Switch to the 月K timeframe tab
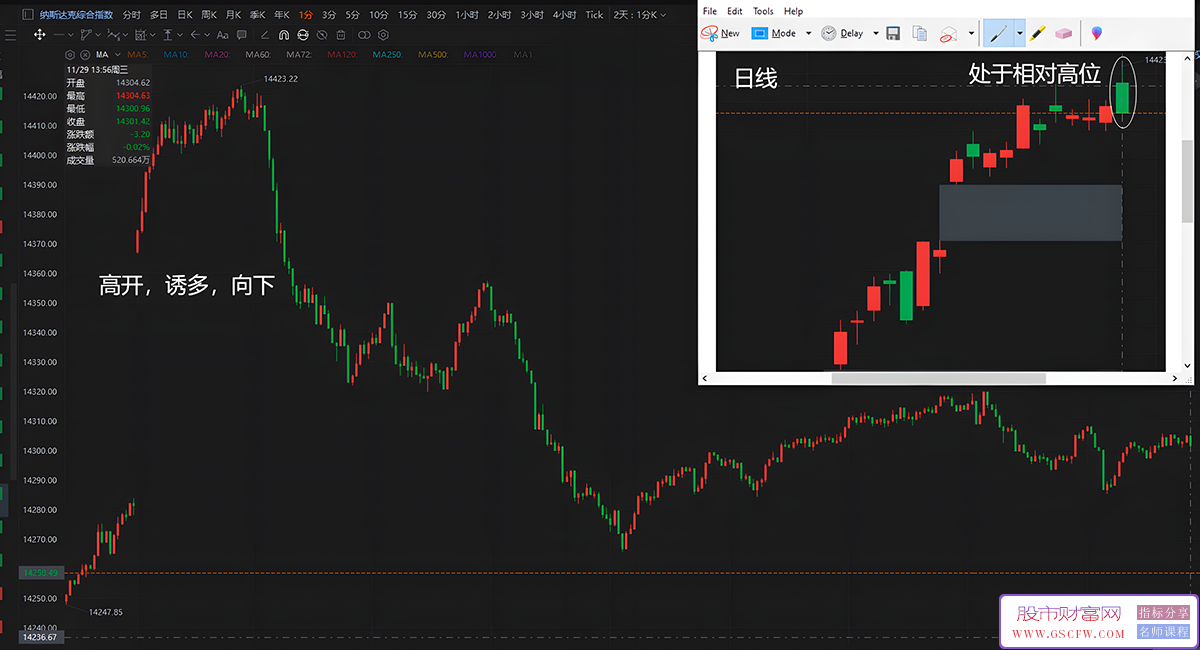This screenshot has height=650, width=1200. [x=233, y=15]
